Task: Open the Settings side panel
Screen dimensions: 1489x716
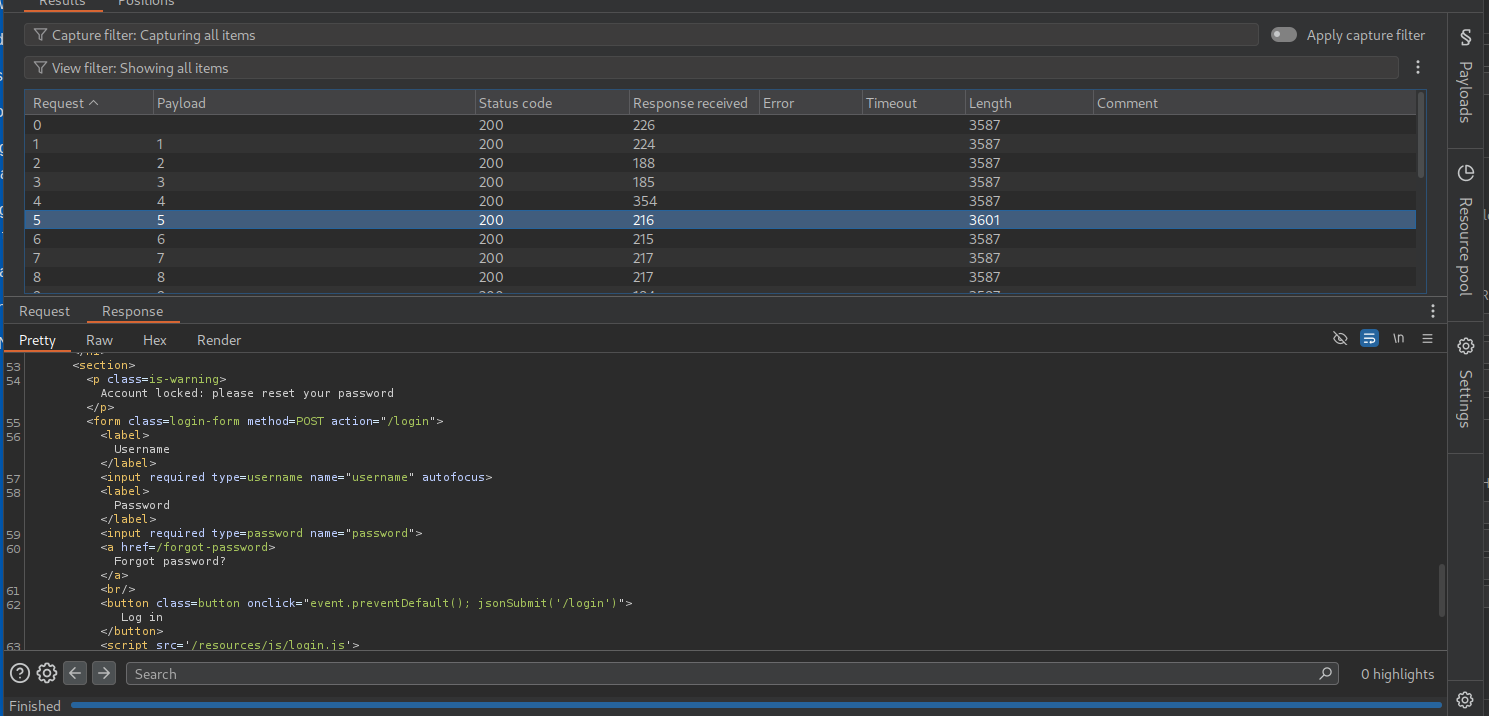Action: click(x=1465, y=383)
